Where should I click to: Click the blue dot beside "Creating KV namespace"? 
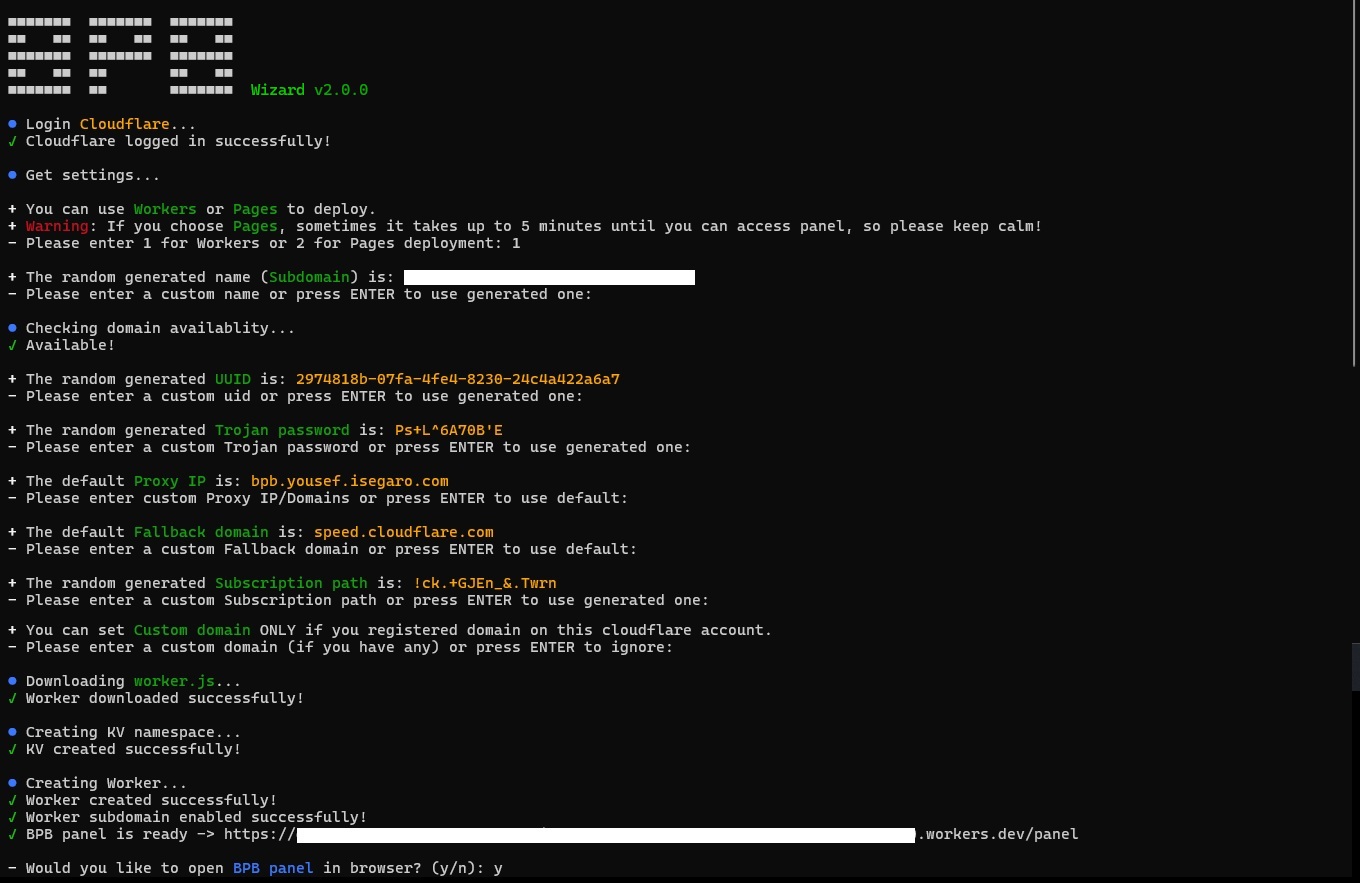pyautogui.click(x=12, y=731)
